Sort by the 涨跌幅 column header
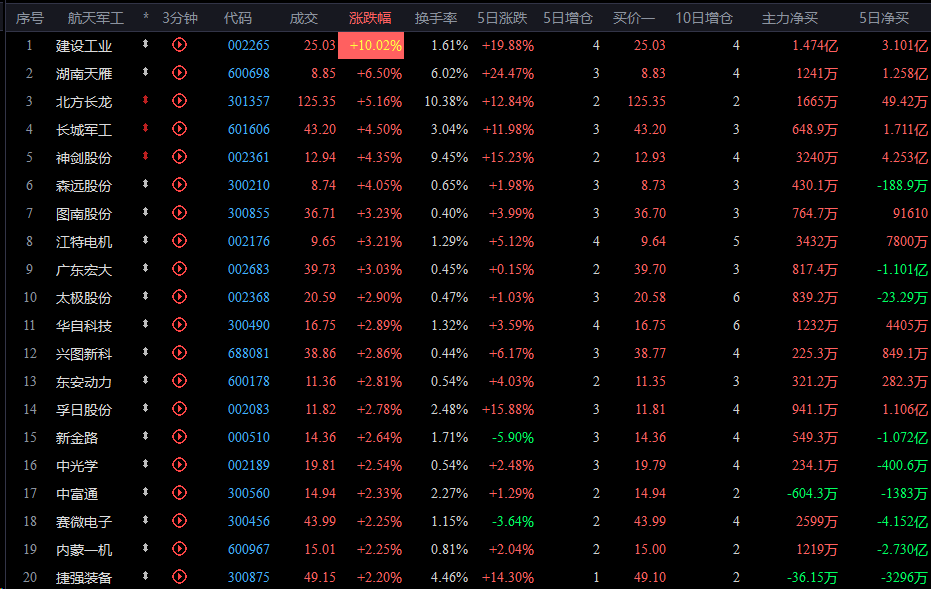 pyautogui.click(x=370, y=18)
